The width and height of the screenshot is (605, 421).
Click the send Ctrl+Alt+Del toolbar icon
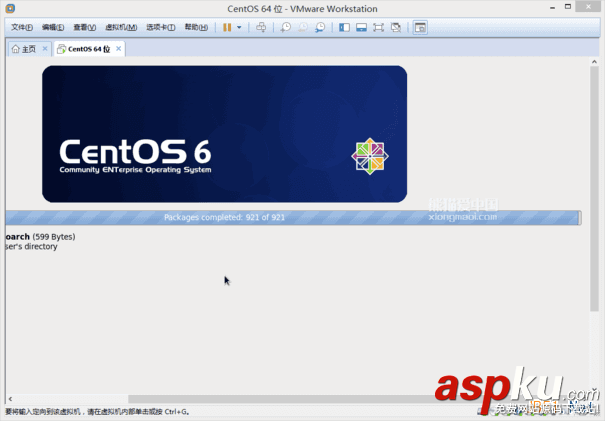(261, 27)
